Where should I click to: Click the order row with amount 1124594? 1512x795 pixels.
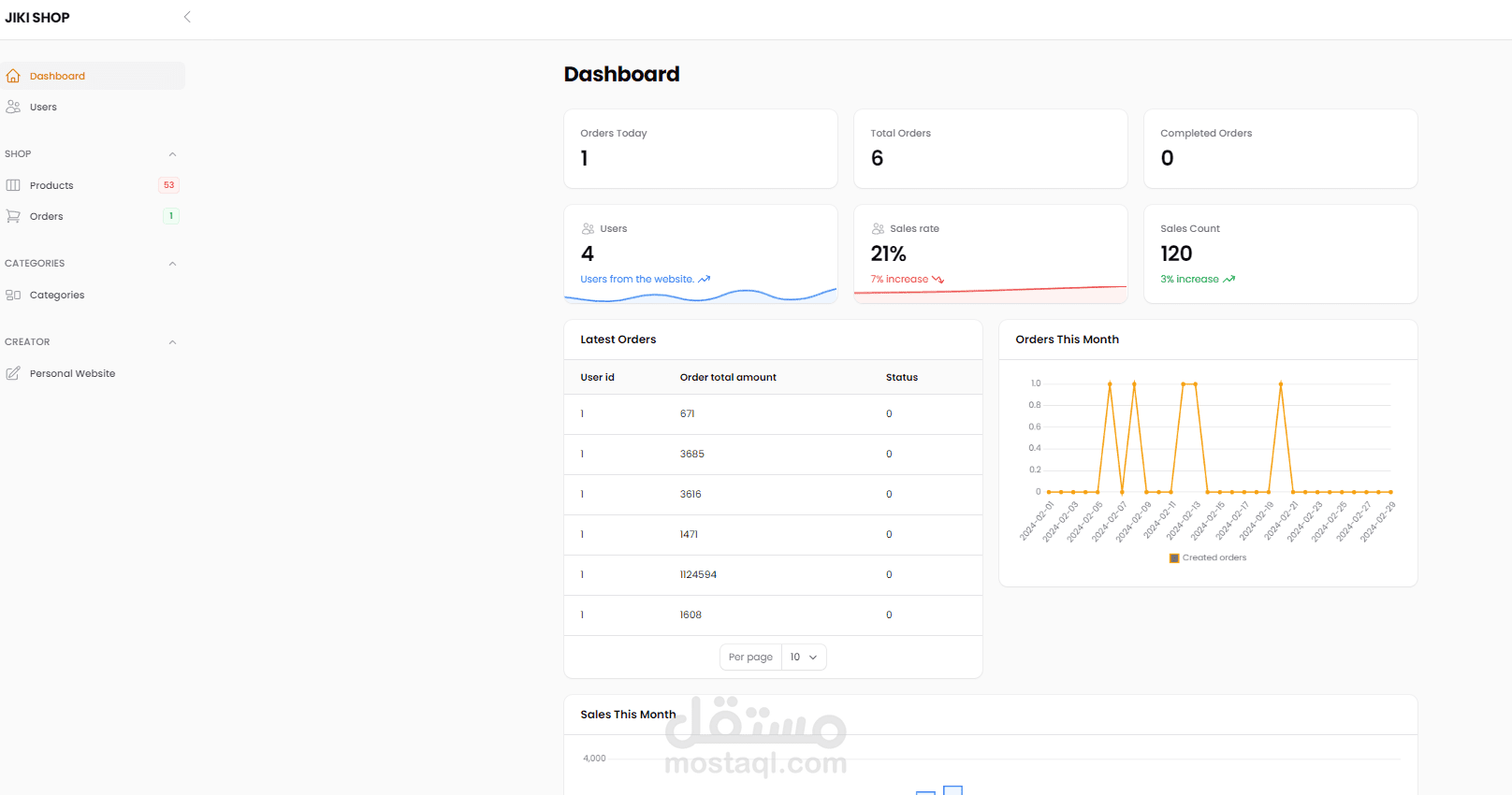(773, 574)
